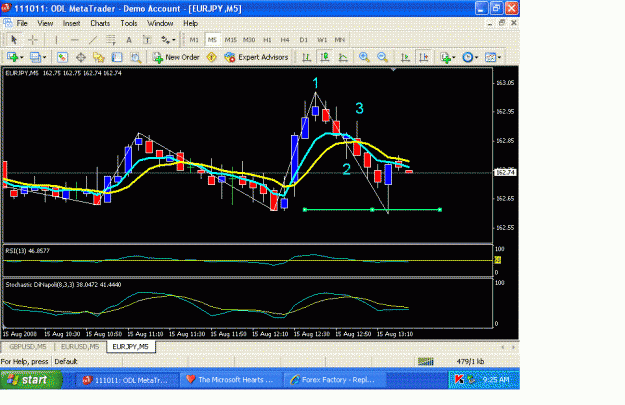The height and width of the screenshot is (405, 625).
Task: Click the text 'A' tool
Action: [129, 39]
